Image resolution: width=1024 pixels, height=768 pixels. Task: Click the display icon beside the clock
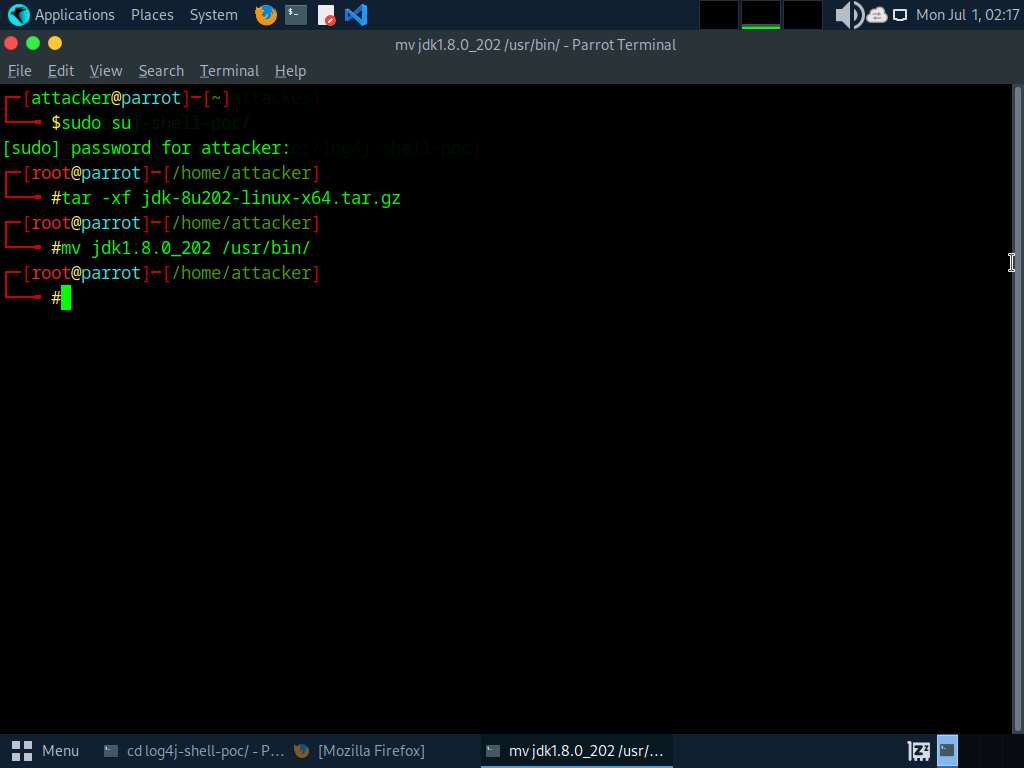900,15
